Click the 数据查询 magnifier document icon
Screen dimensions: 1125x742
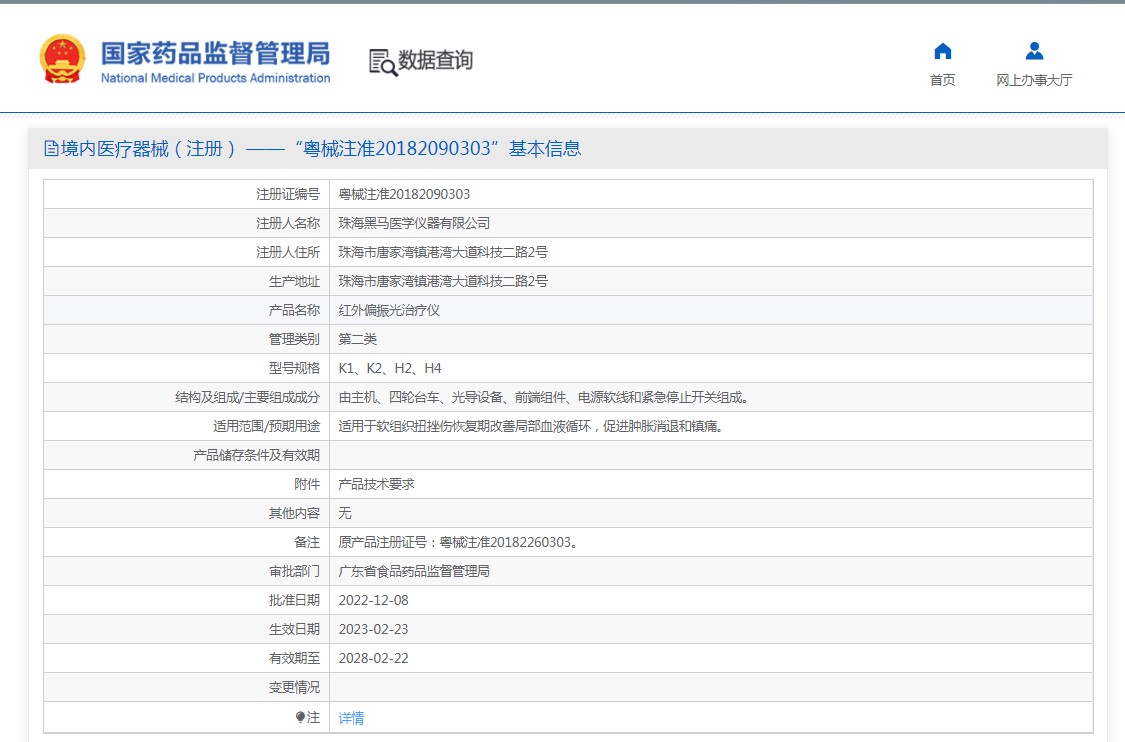point(382,61)
